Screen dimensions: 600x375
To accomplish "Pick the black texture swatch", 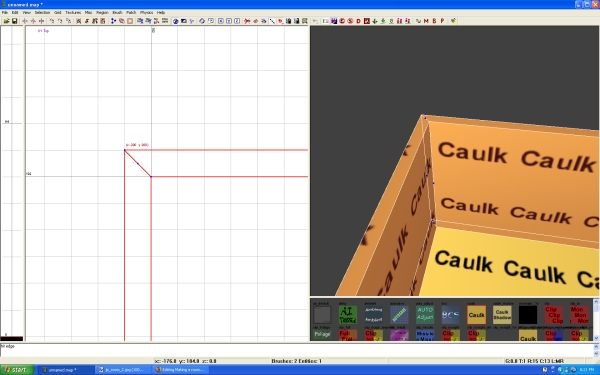I will pos(528,315).
